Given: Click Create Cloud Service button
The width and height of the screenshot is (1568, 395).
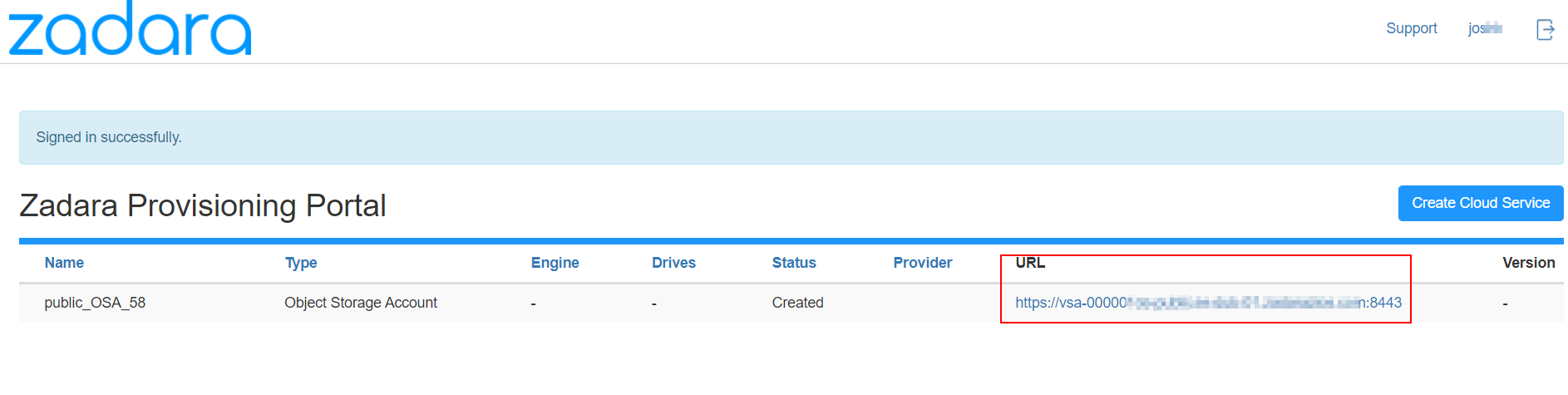Looking at the screenshot, I should [x=1481, y=203].
